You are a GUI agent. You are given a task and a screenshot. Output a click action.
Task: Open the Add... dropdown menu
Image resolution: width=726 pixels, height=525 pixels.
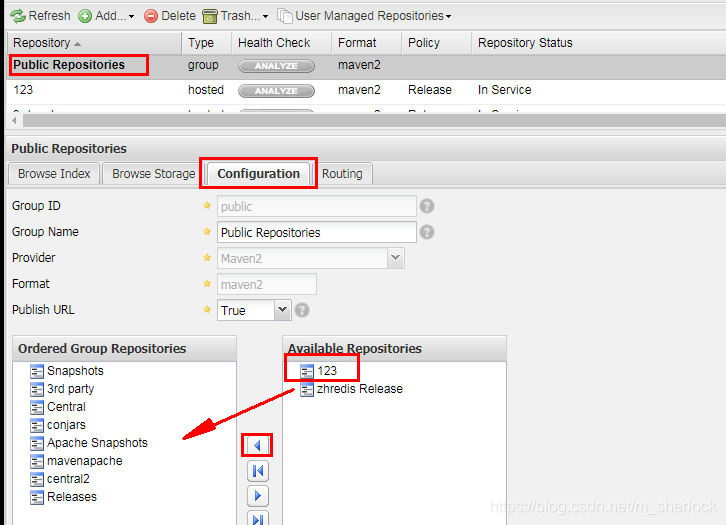tap(106, 16)
